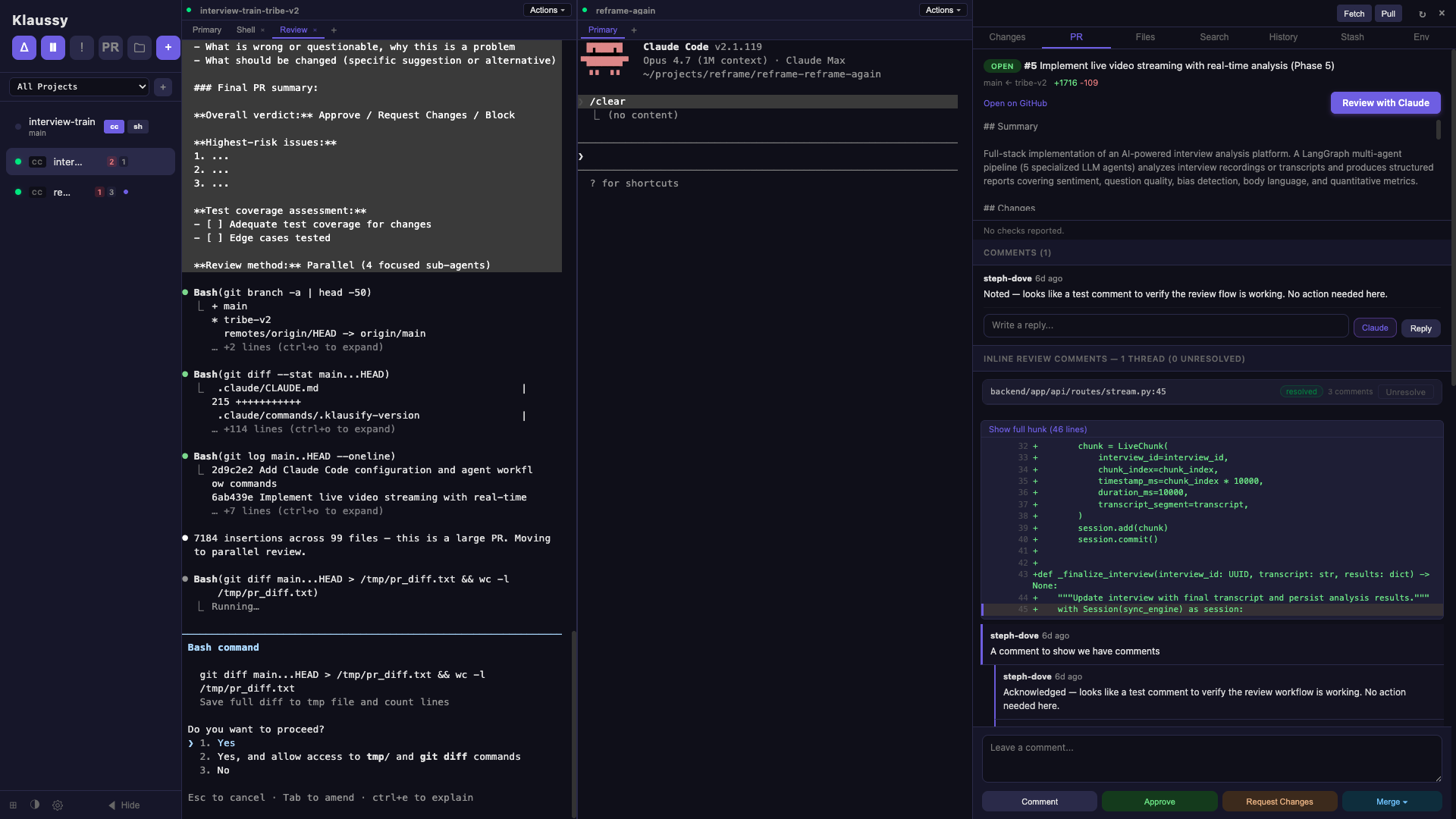Create new session with the plus icon
This screenshot has width=1456, height=819.
(x=168, y=47)
